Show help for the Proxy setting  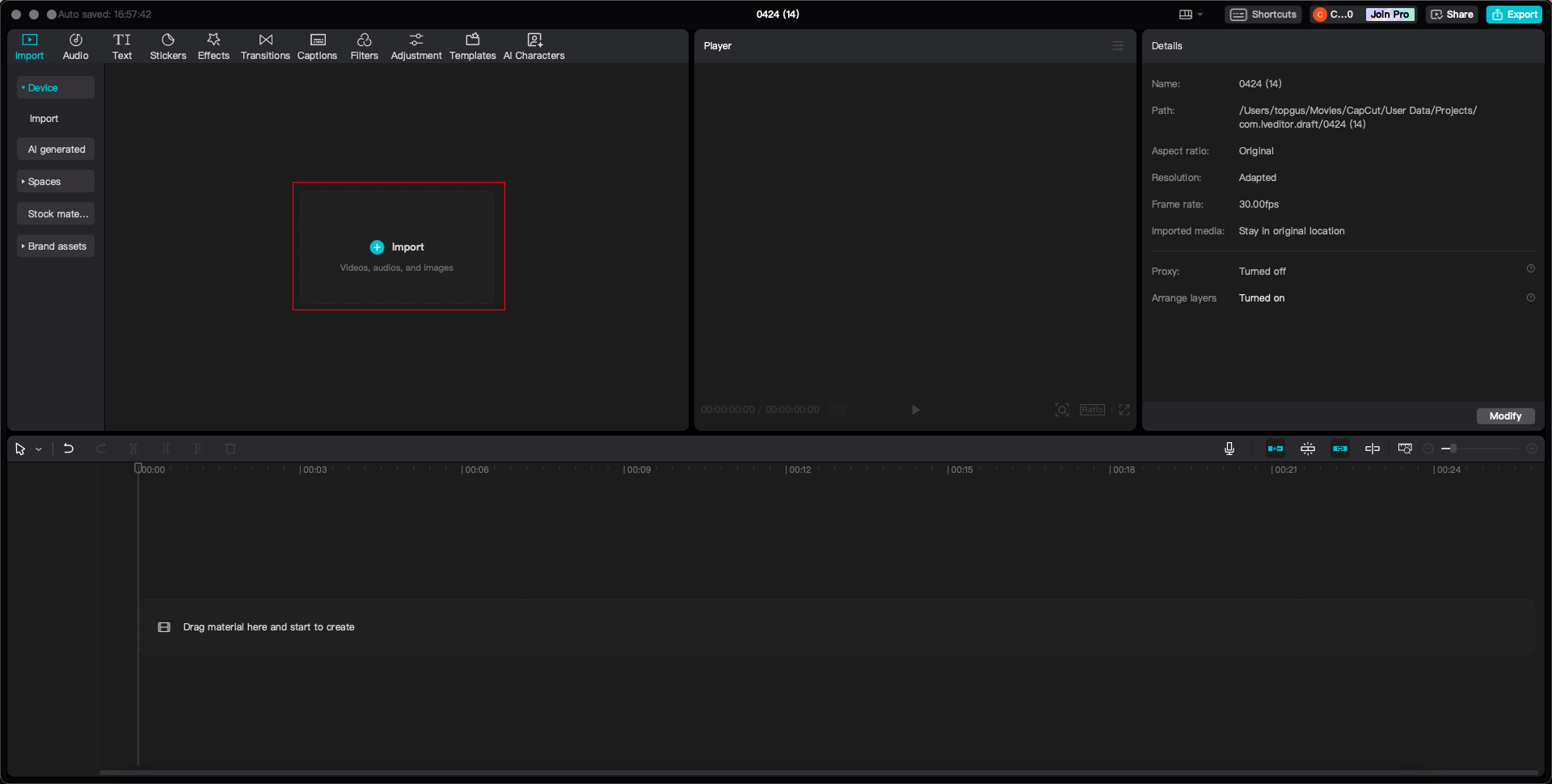click(1530, 269)
